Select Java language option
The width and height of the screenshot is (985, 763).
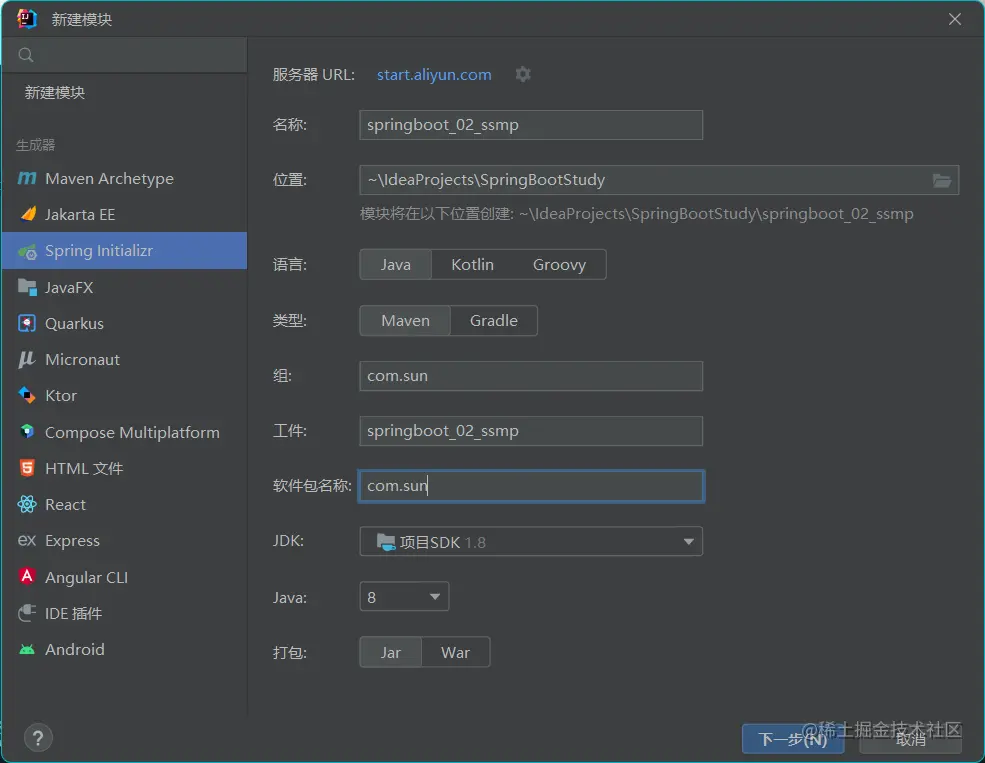[x=395, y=264]
